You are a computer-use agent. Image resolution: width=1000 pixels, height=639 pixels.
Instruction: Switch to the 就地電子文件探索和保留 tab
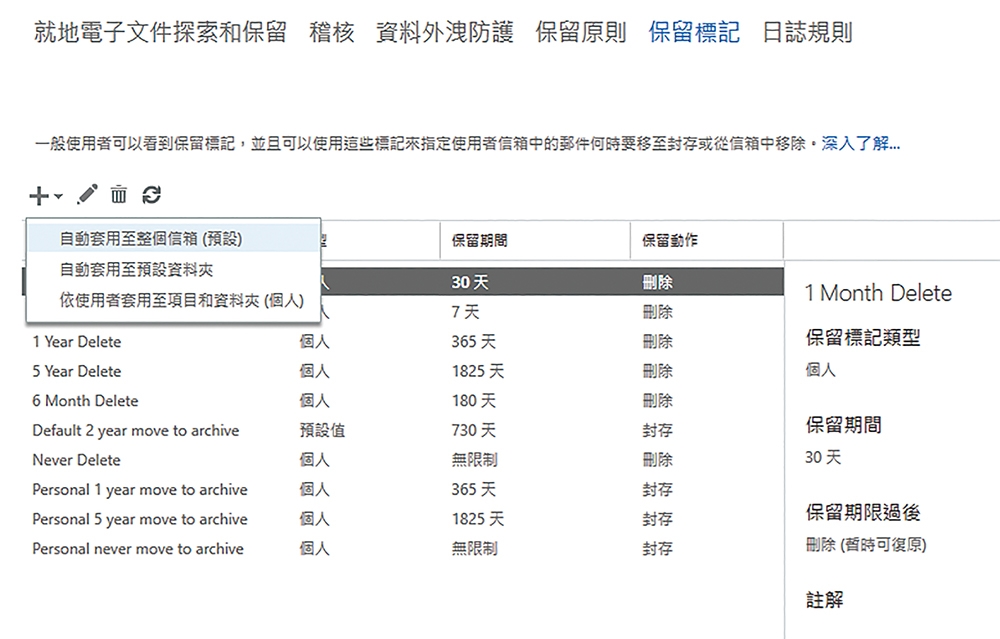160,32
